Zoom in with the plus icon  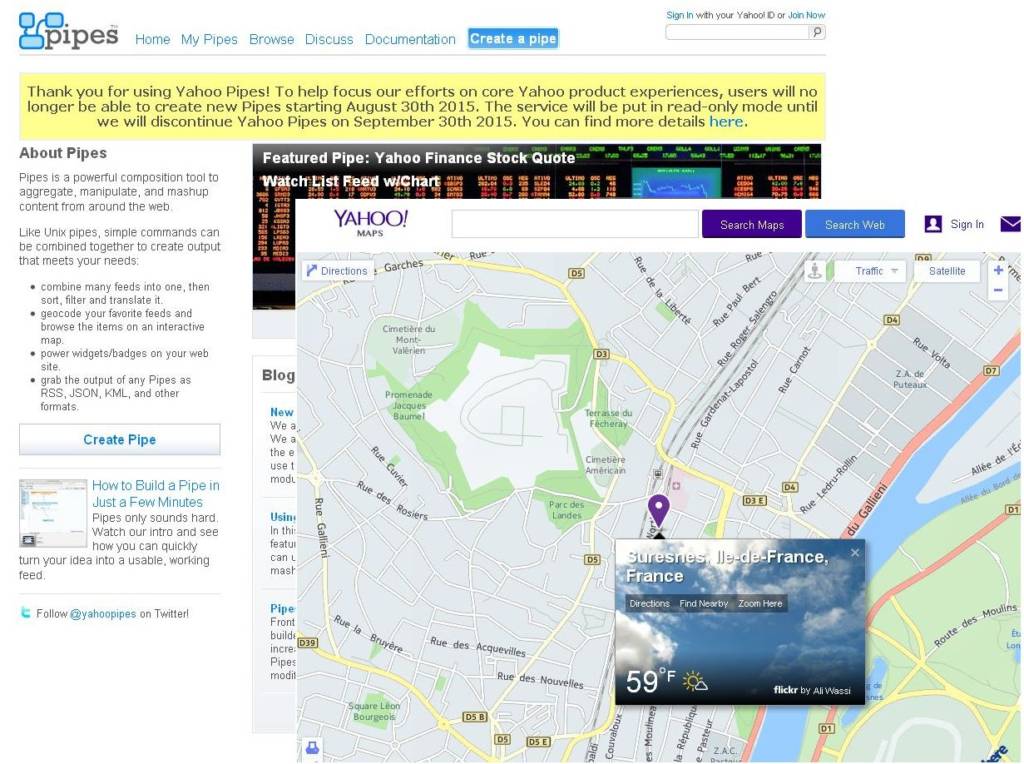click(998, 270)
